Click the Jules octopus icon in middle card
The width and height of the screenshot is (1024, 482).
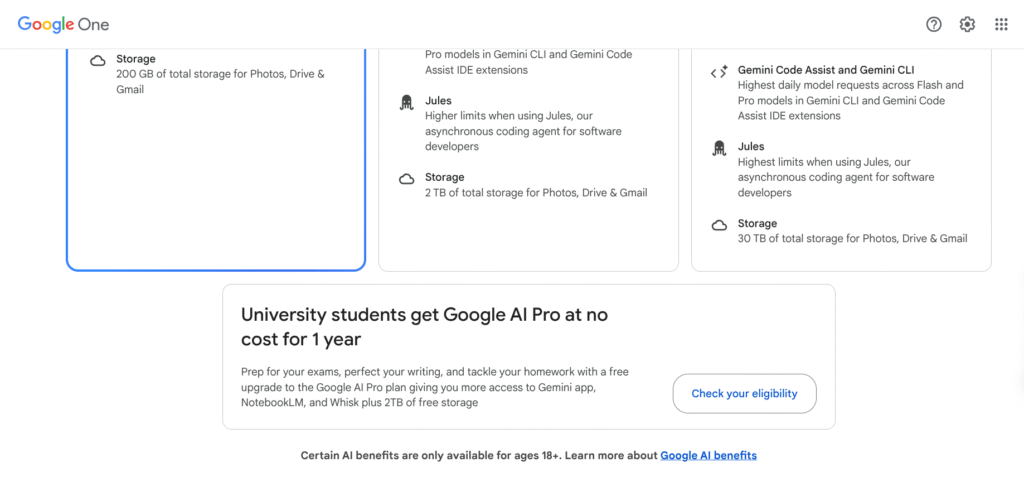(406, 102)
